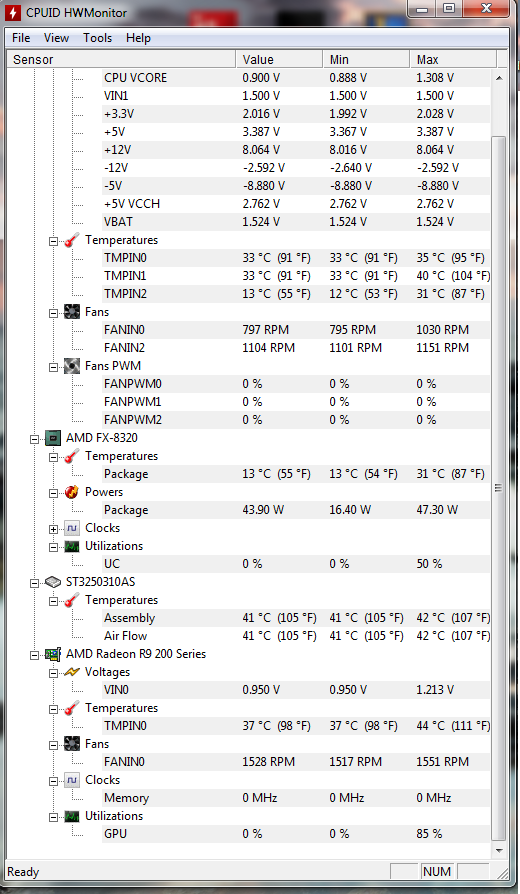
Task: Collapse the AMD Radeon R9 200 Series node
Action: point(34,655)
